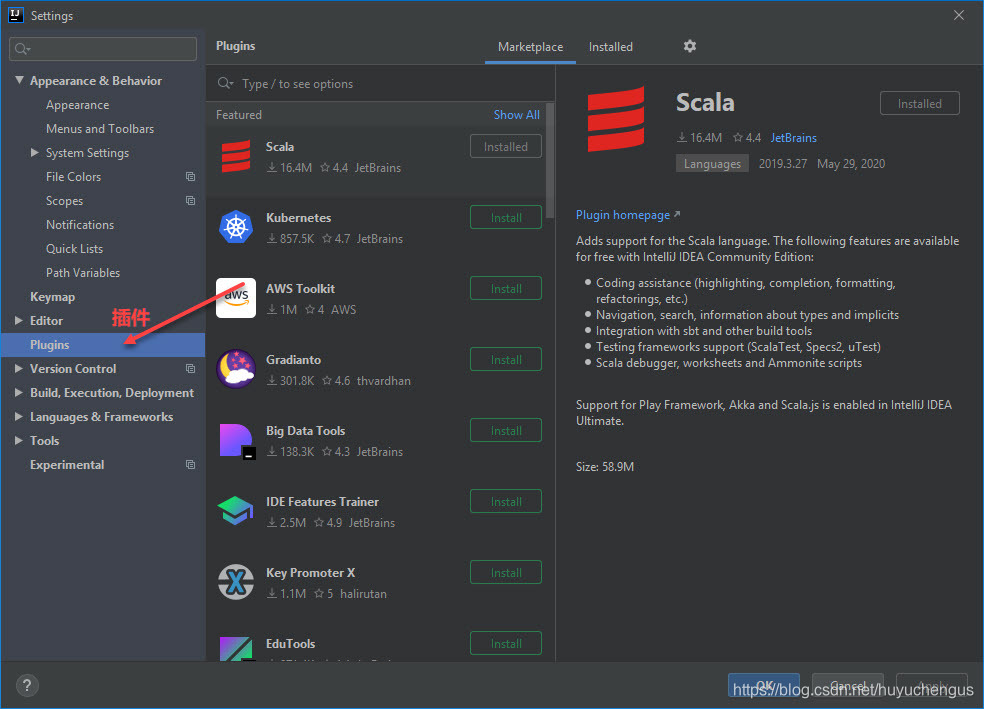Click the EduTools plugin icon
The width and height of the screenshot is (984, 709).
[236, 649]
